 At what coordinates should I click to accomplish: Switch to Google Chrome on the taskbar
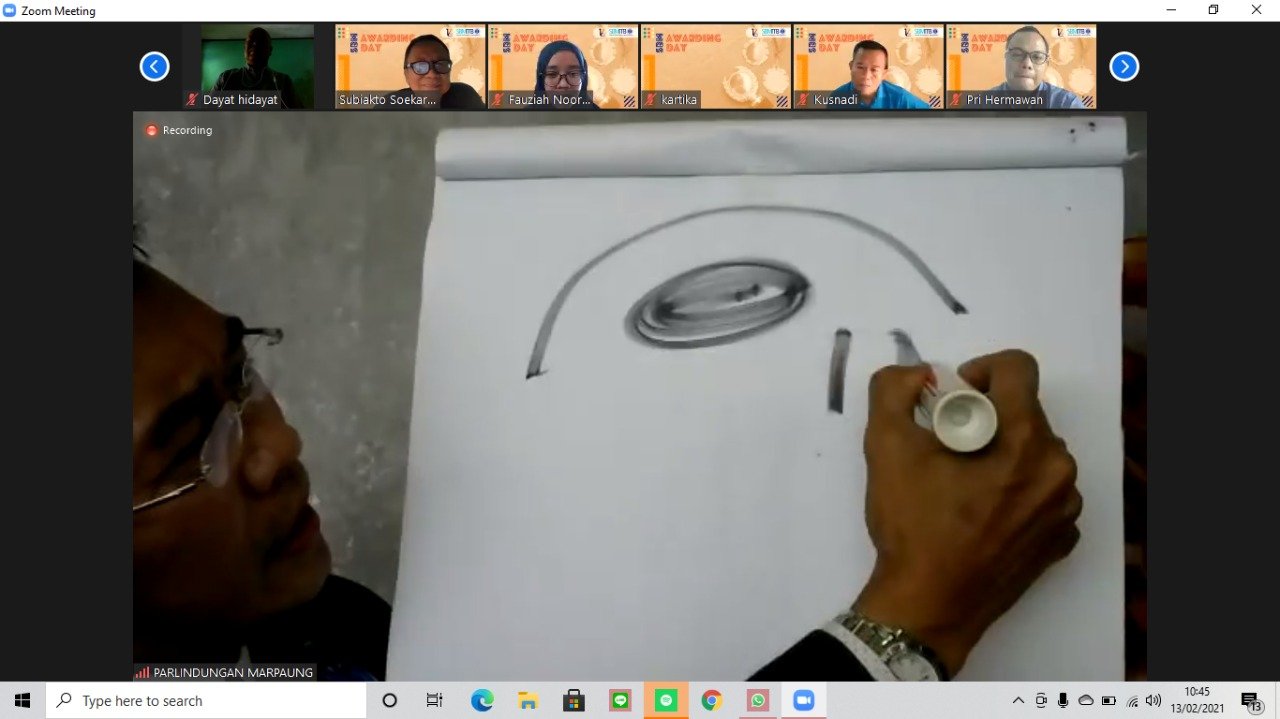tap(712, 700)
